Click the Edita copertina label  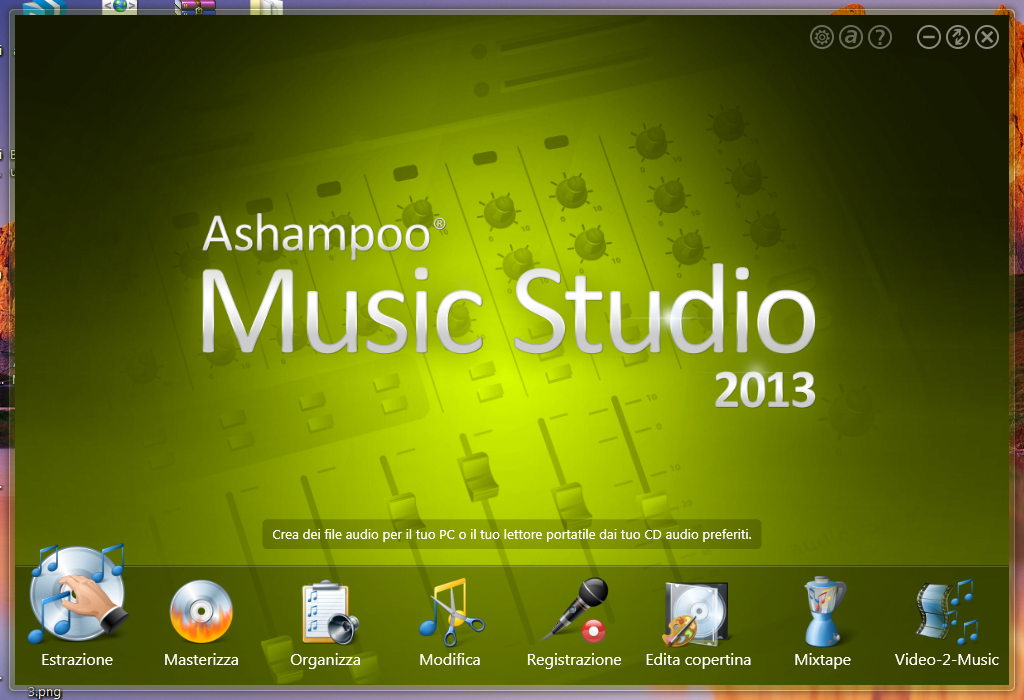tap(698, 660)
